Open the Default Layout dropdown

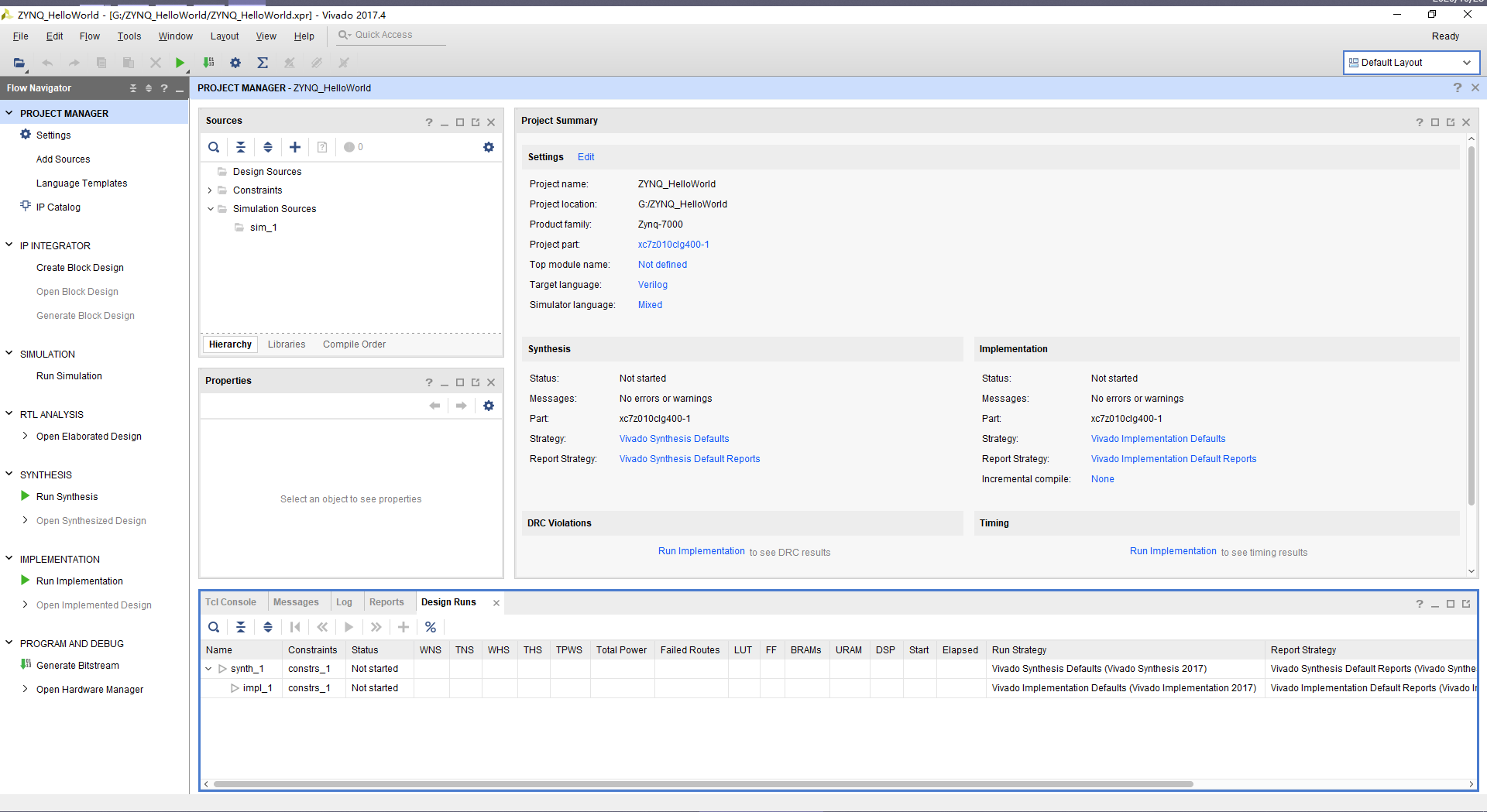(1411, 63)
